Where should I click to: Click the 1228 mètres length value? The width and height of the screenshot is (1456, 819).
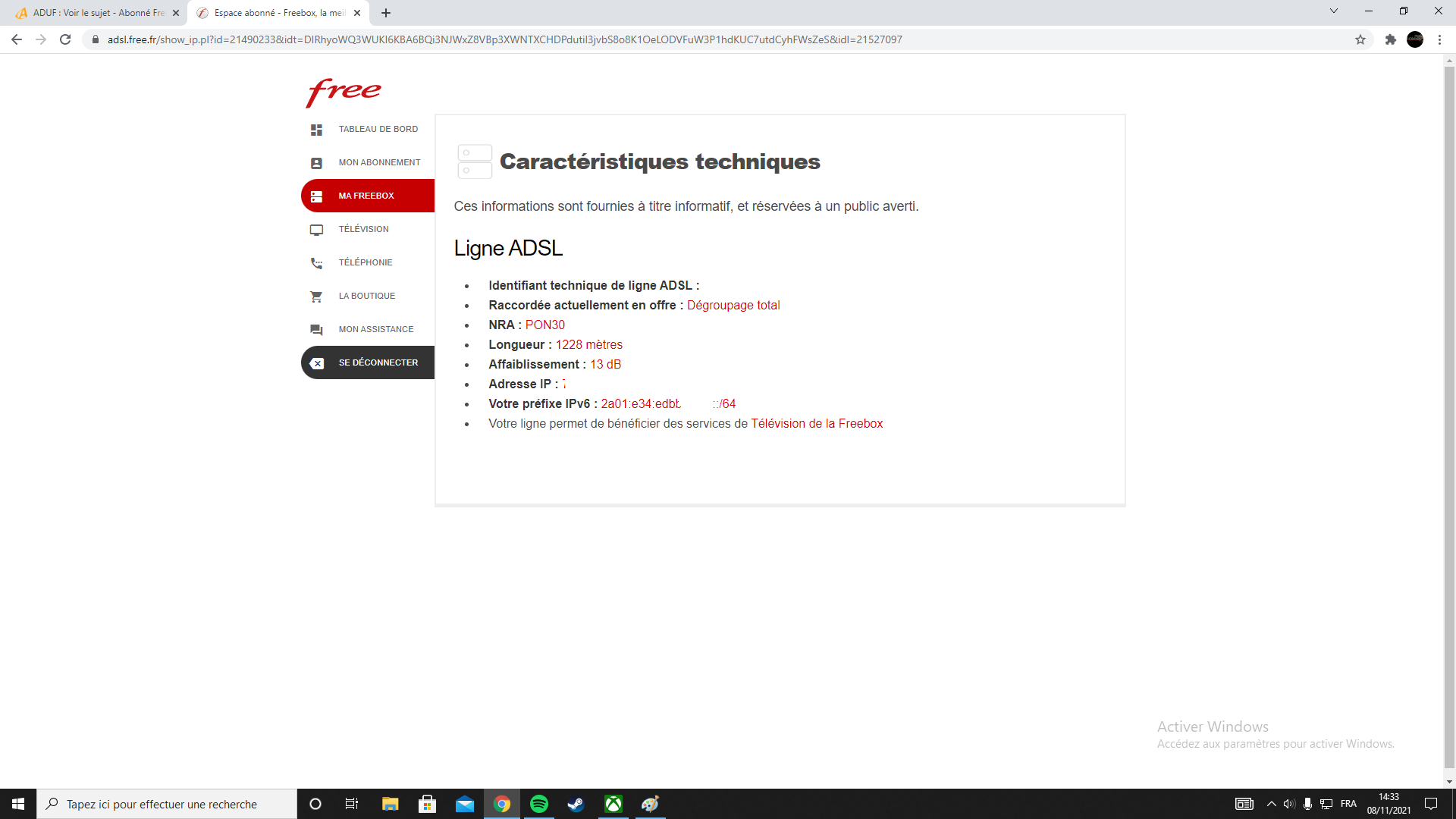(x=589, y=345)
